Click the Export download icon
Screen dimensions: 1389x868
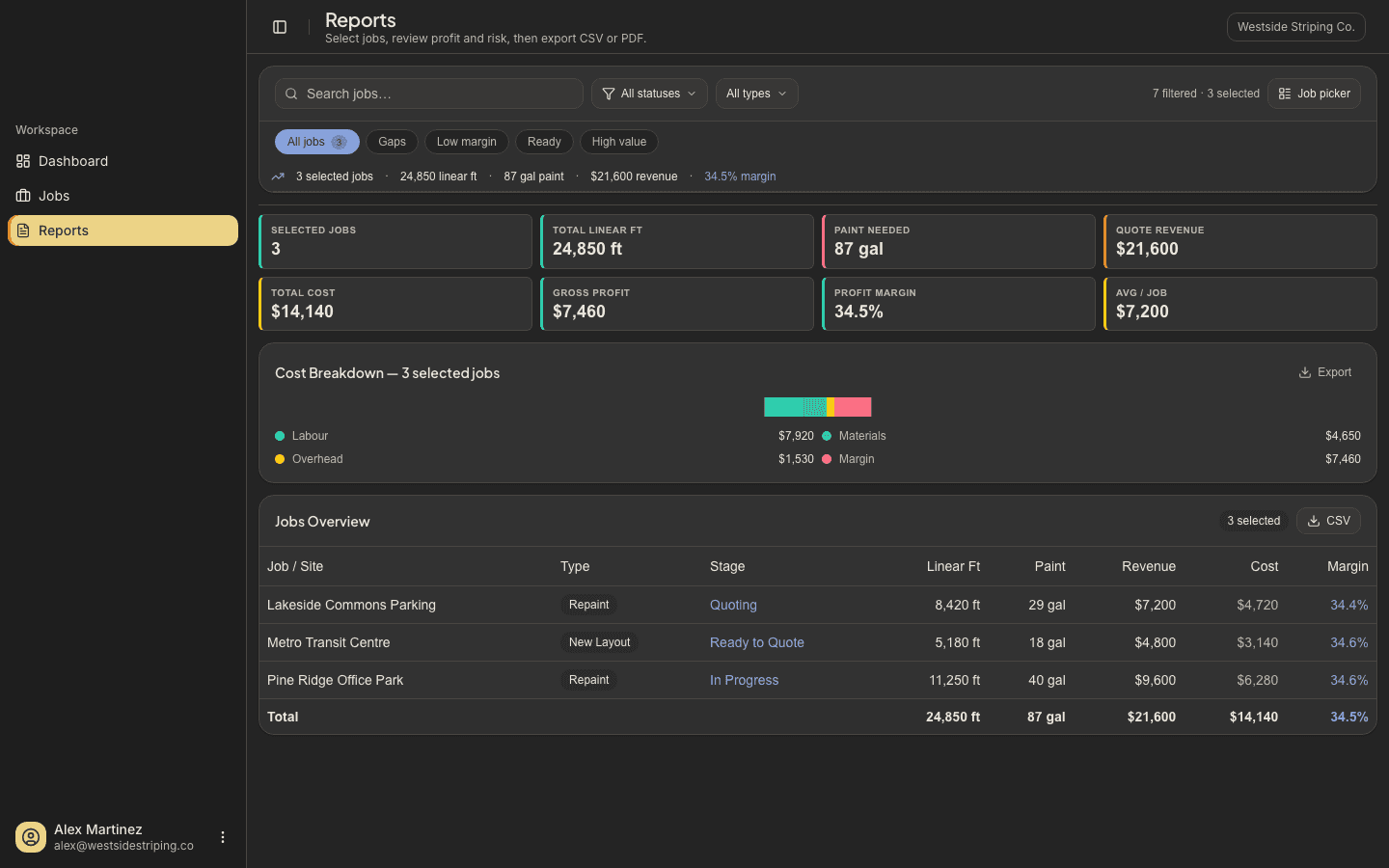[x=1305, y=372]
